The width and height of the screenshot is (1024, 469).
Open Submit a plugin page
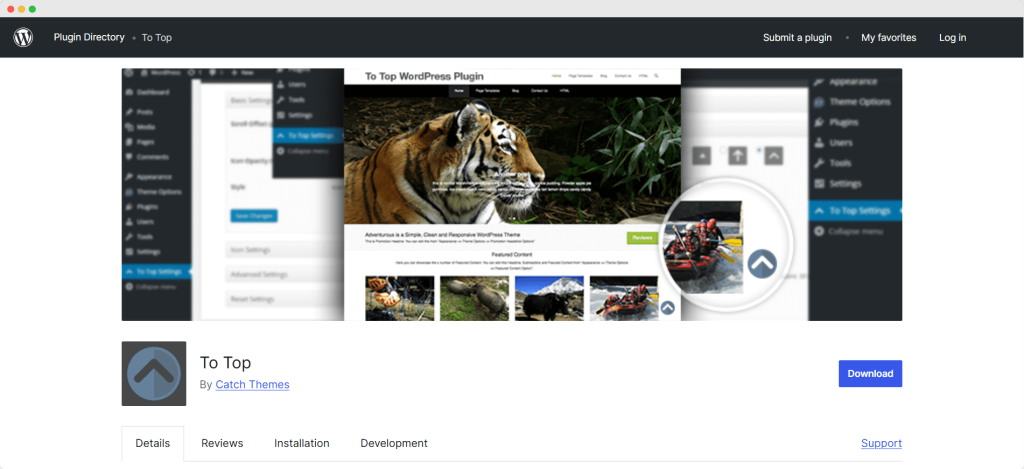click(x=797, y=37)
